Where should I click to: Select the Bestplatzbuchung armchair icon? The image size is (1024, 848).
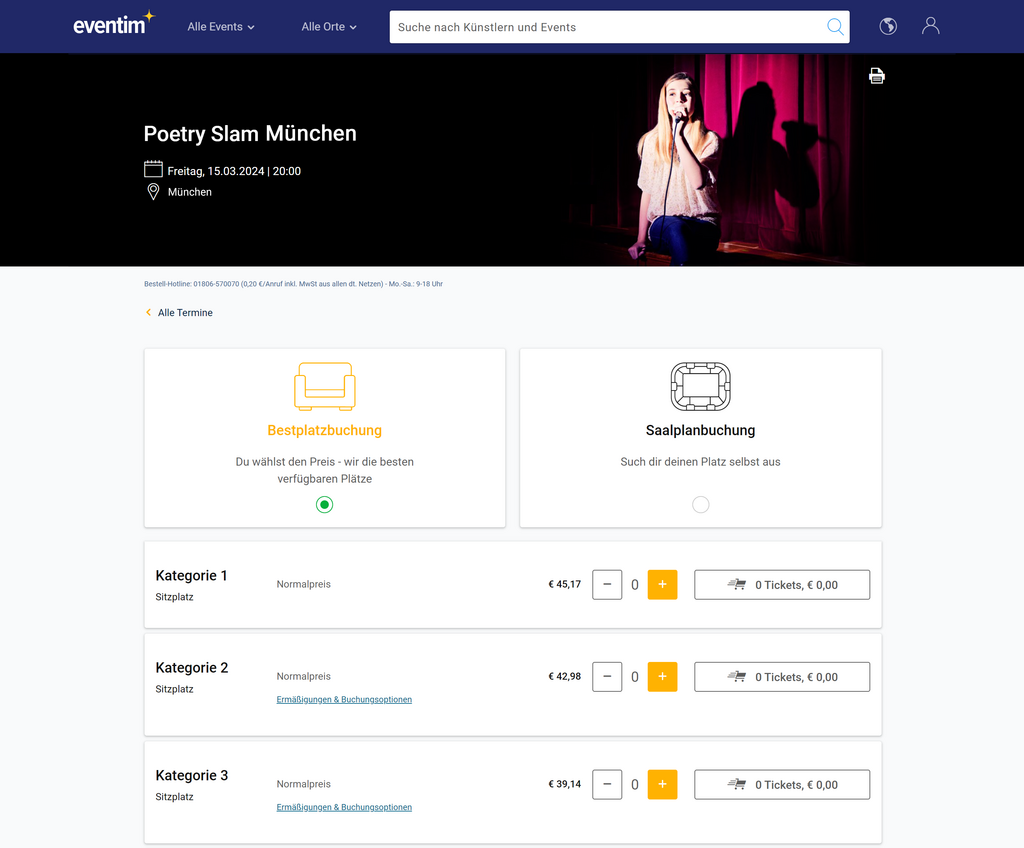[x=324, y=387]
